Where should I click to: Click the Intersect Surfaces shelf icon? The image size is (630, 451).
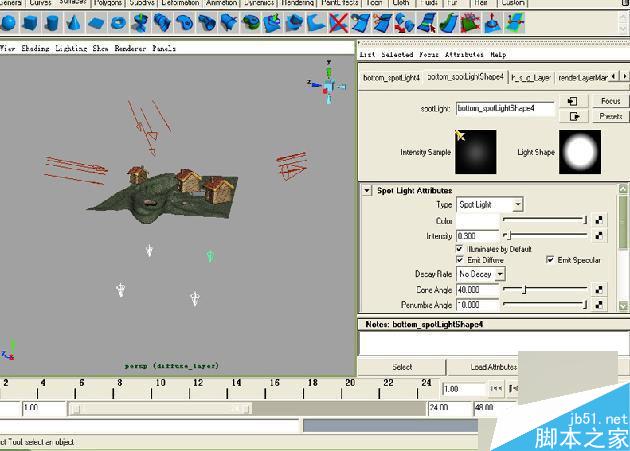tap(295, 23)
